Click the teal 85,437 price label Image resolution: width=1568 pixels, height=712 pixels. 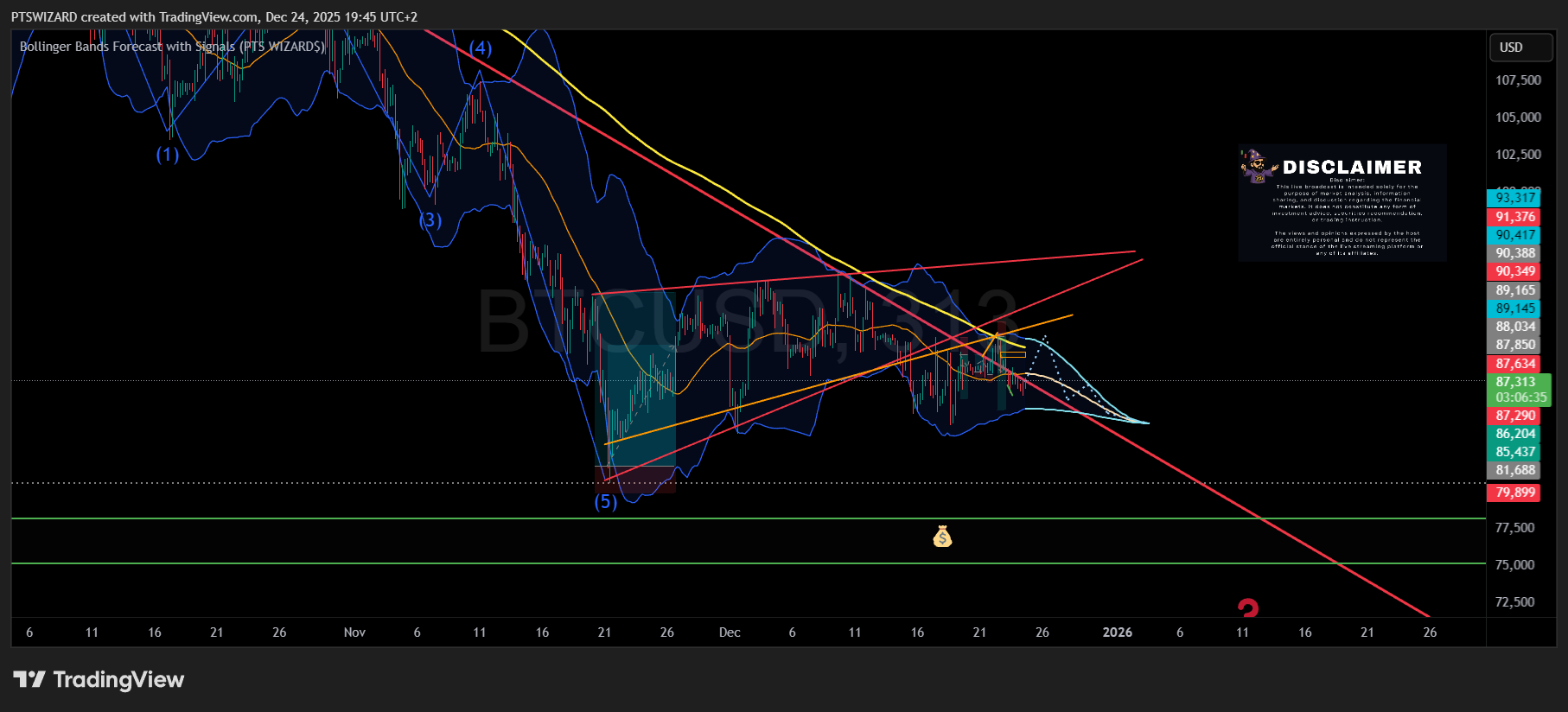[1515, 452]
